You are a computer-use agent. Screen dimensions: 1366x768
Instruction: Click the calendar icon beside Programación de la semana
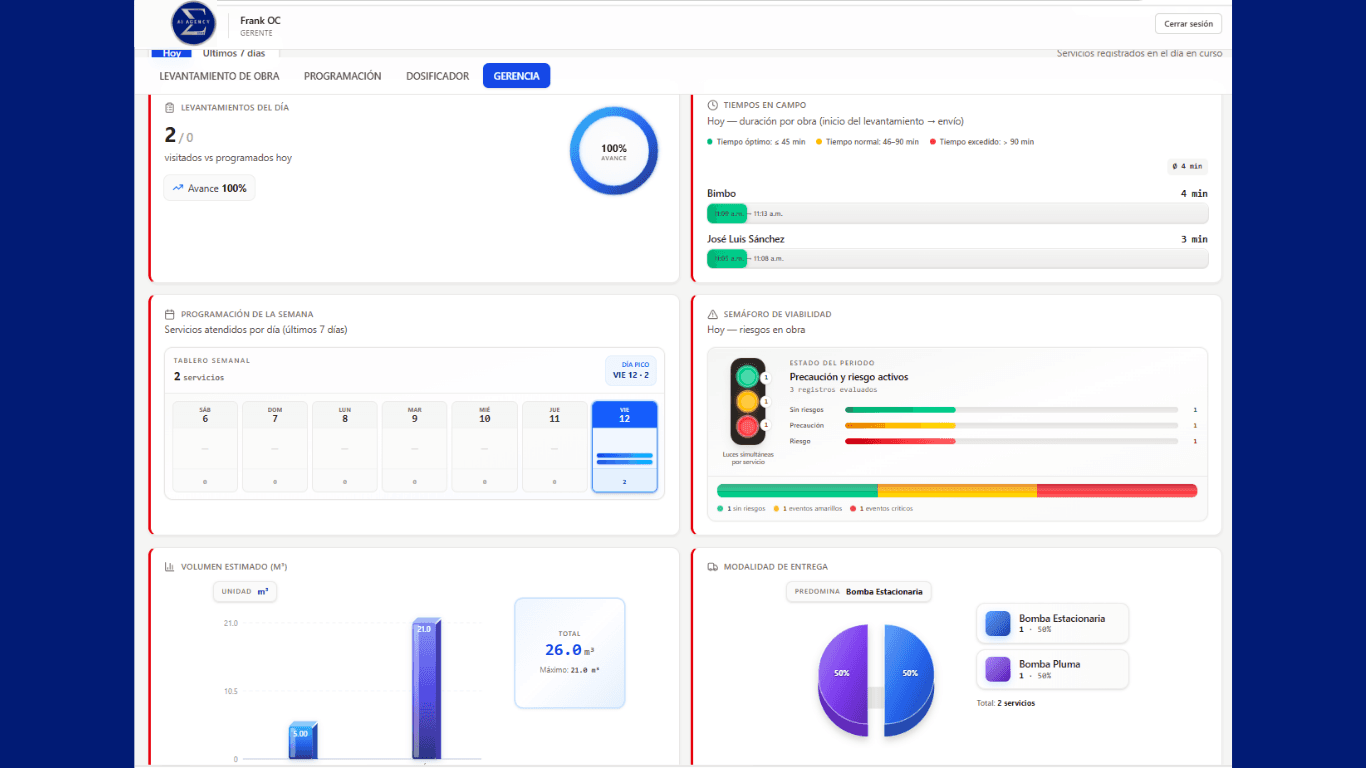[x=170, y=314]
